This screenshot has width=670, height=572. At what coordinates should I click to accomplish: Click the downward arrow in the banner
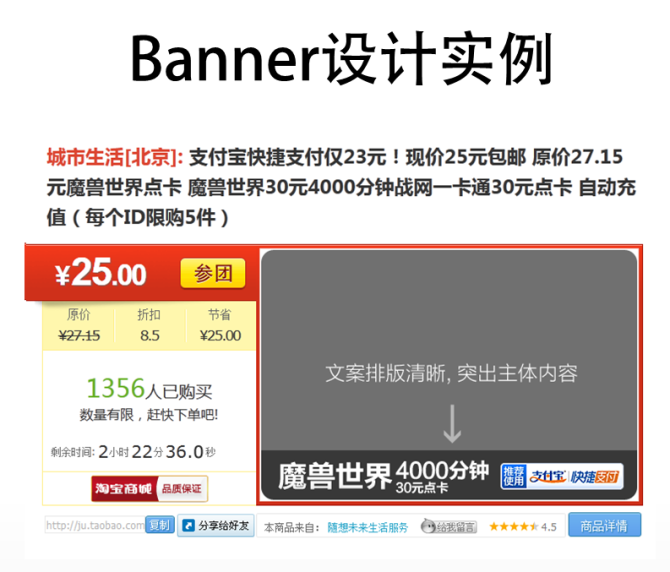[x=452, y=424]
